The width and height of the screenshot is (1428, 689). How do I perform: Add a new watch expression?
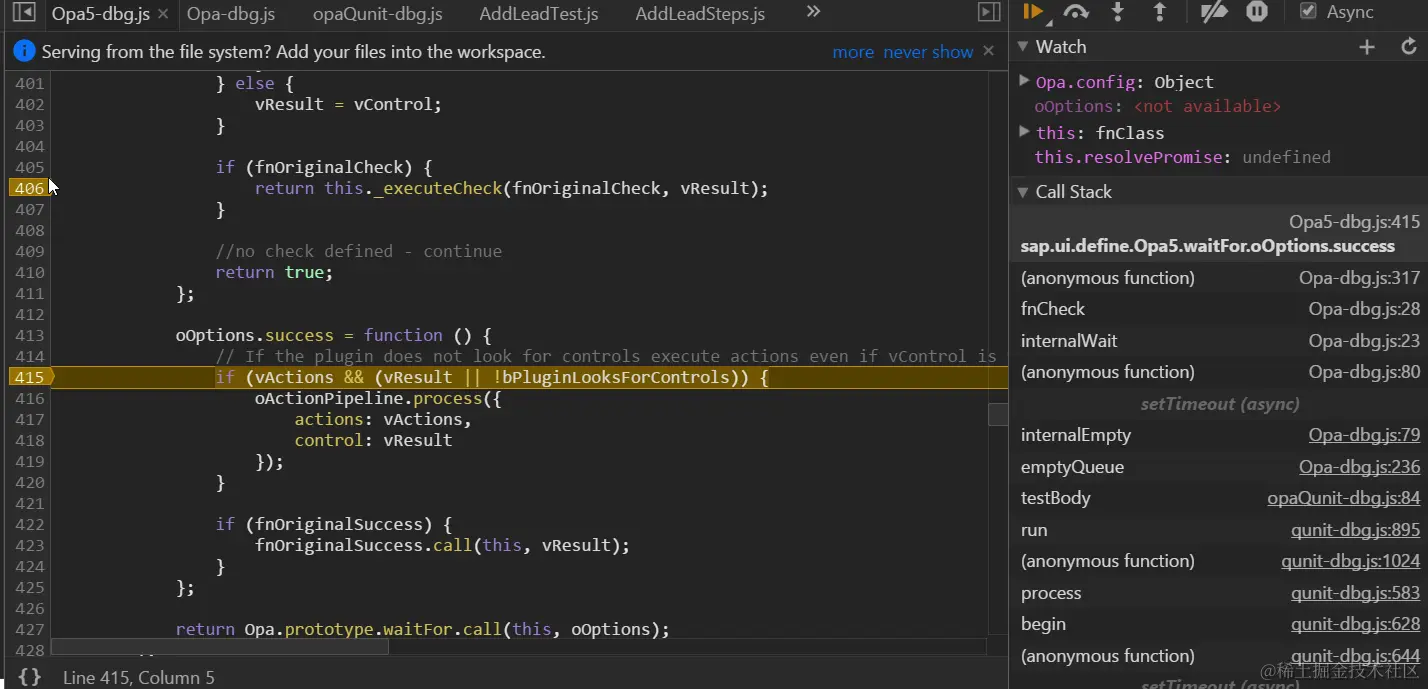coord(1367,47)
